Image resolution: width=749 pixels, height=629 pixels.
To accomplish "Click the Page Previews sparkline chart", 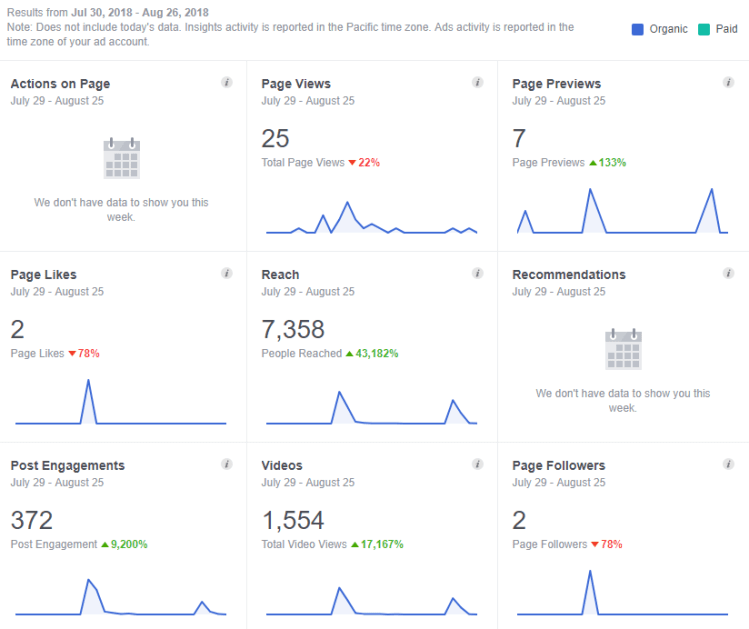I will pyautogui.click(x=622, y=212).
